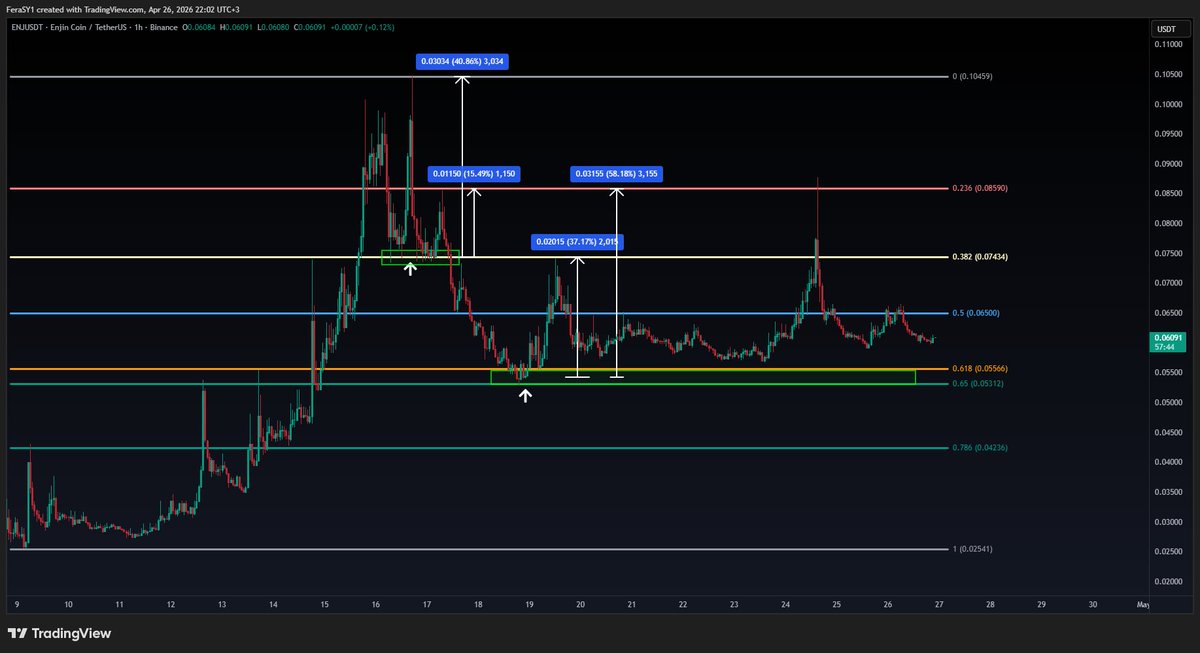The image size is (1200, 653).
Task: Click the May label on the time axis
Action: (x=1141, y=605)
